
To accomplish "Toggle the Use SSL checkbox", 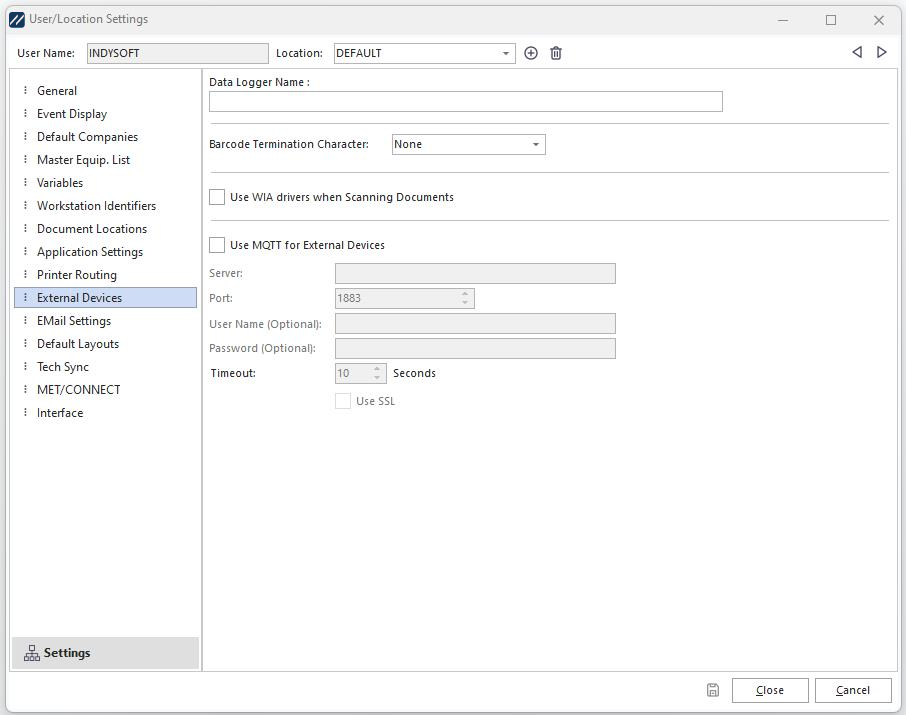I will click(x=343, y=401).
